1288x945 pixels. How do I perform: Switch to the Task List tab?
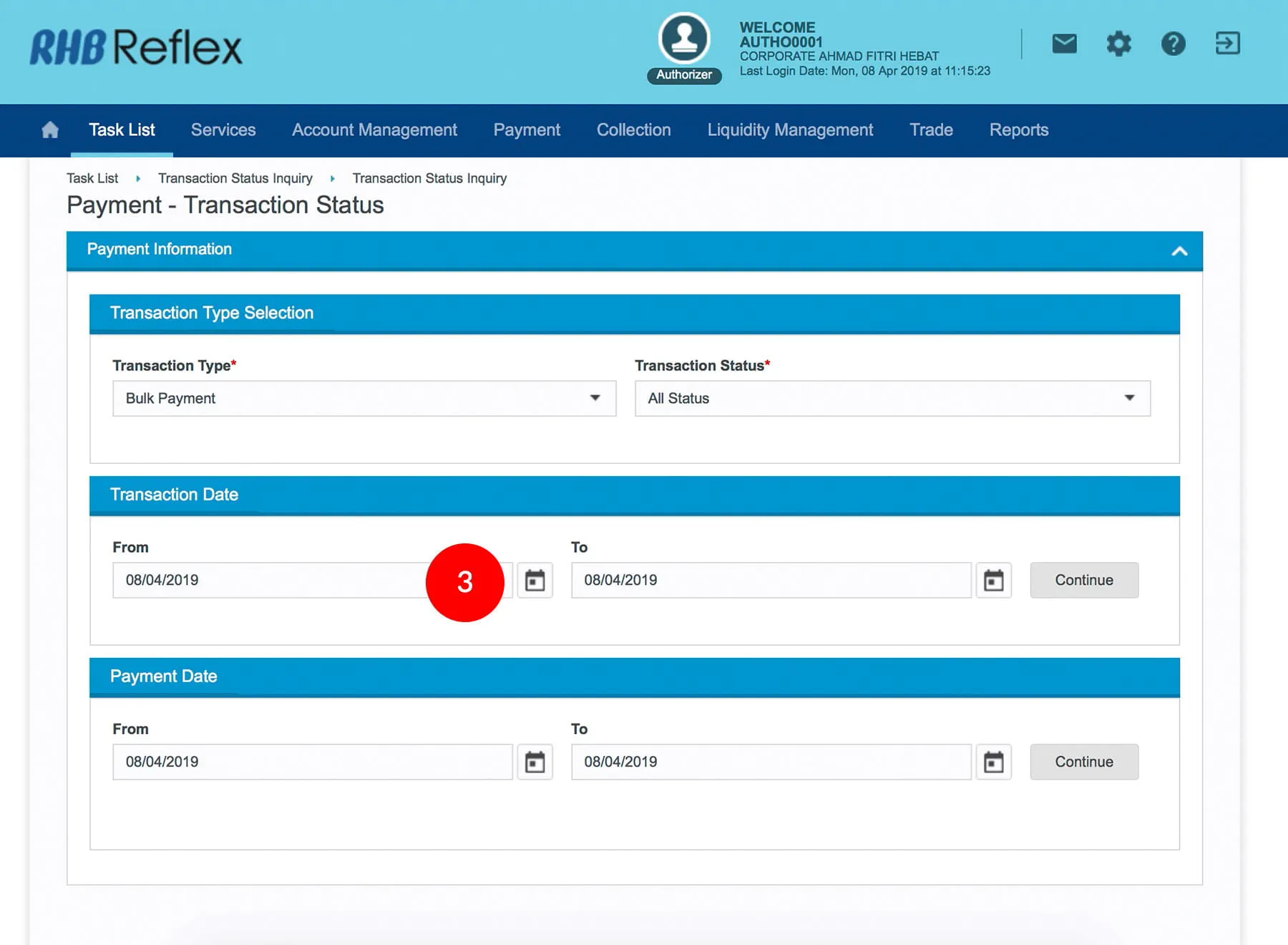point(122,130)
